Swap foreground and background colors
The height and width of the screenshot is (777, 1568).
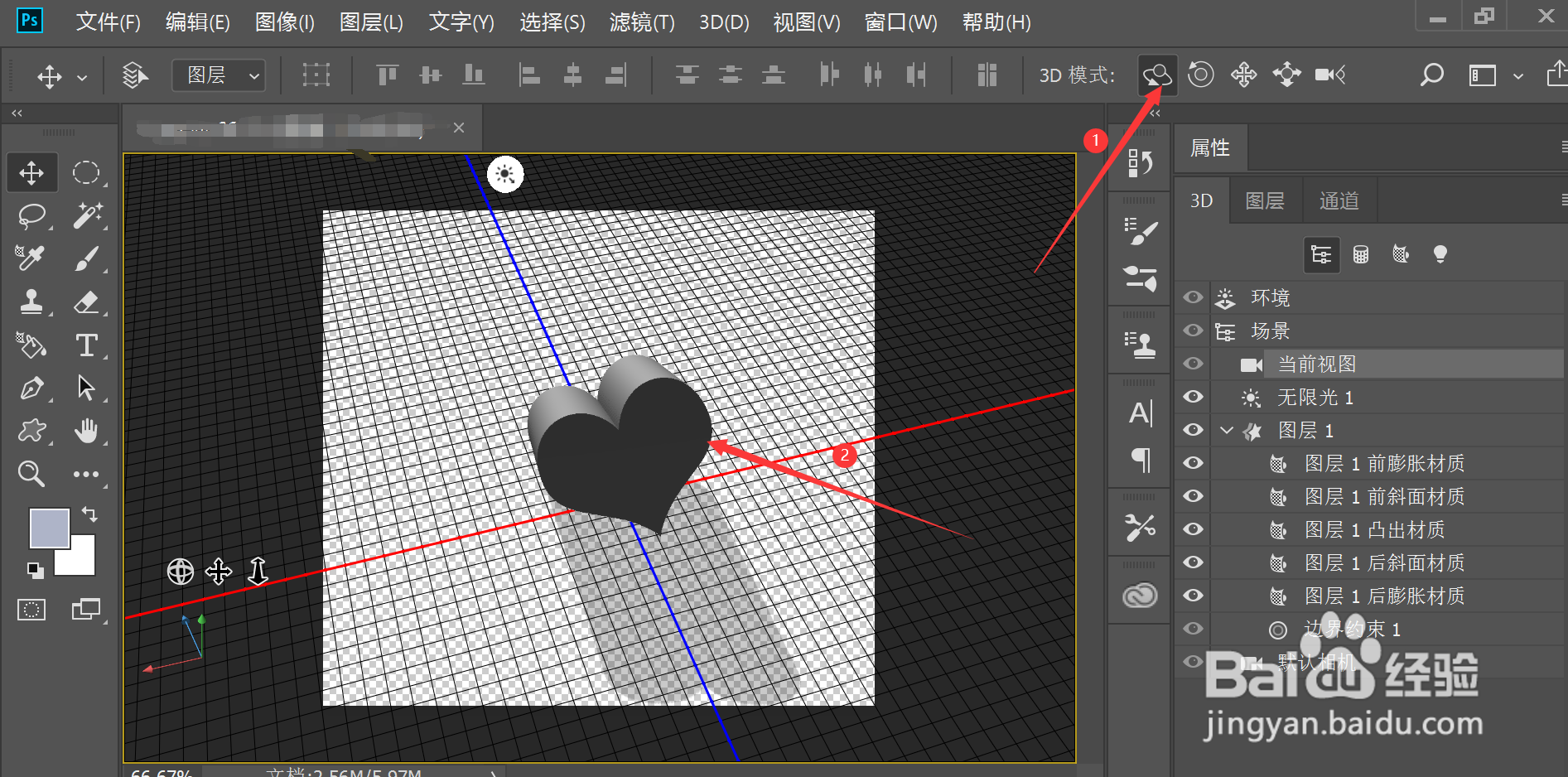coord(89,514)
